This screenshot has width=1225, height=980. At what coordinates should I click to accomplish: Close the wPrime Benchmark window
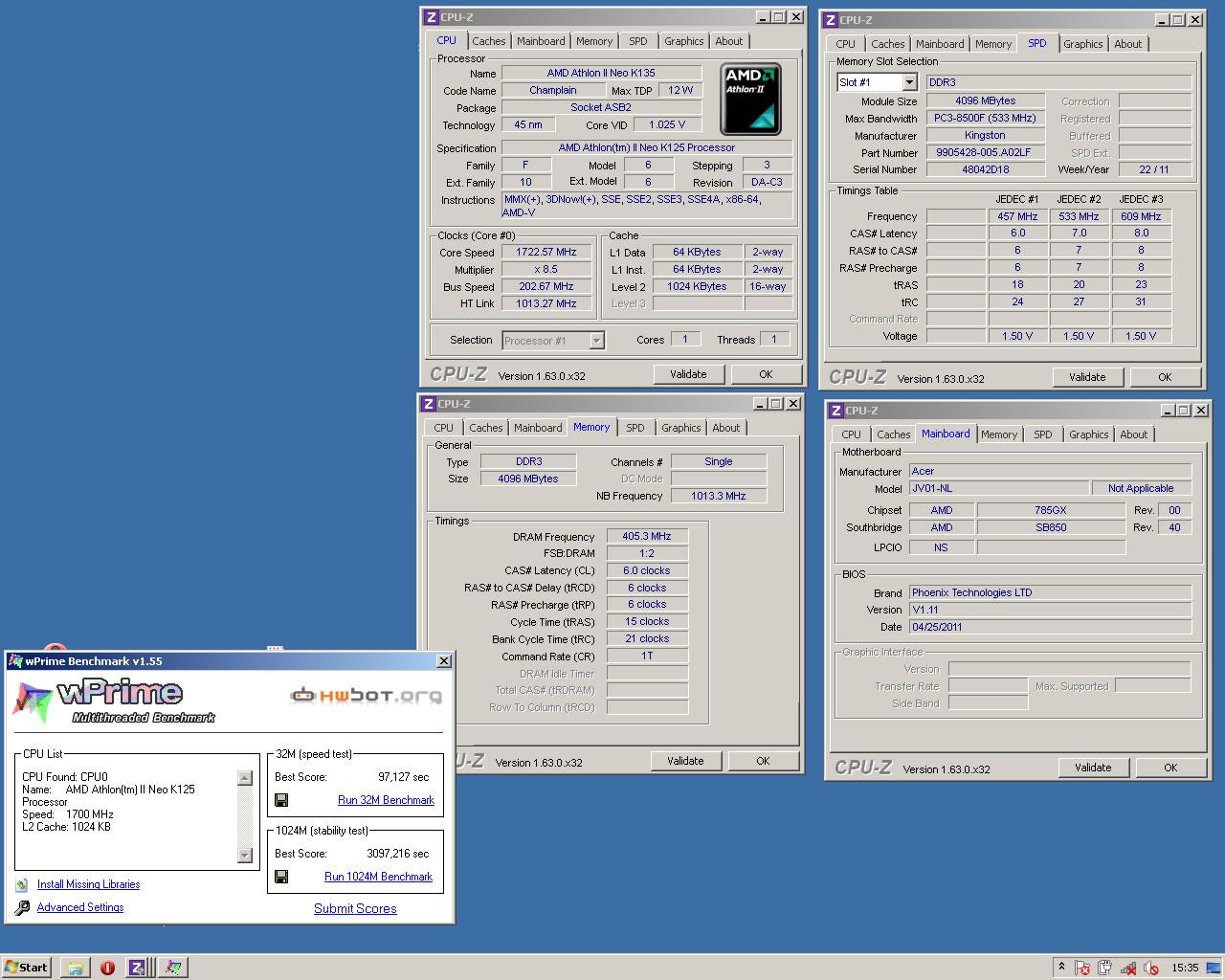(x=444, y=661)
